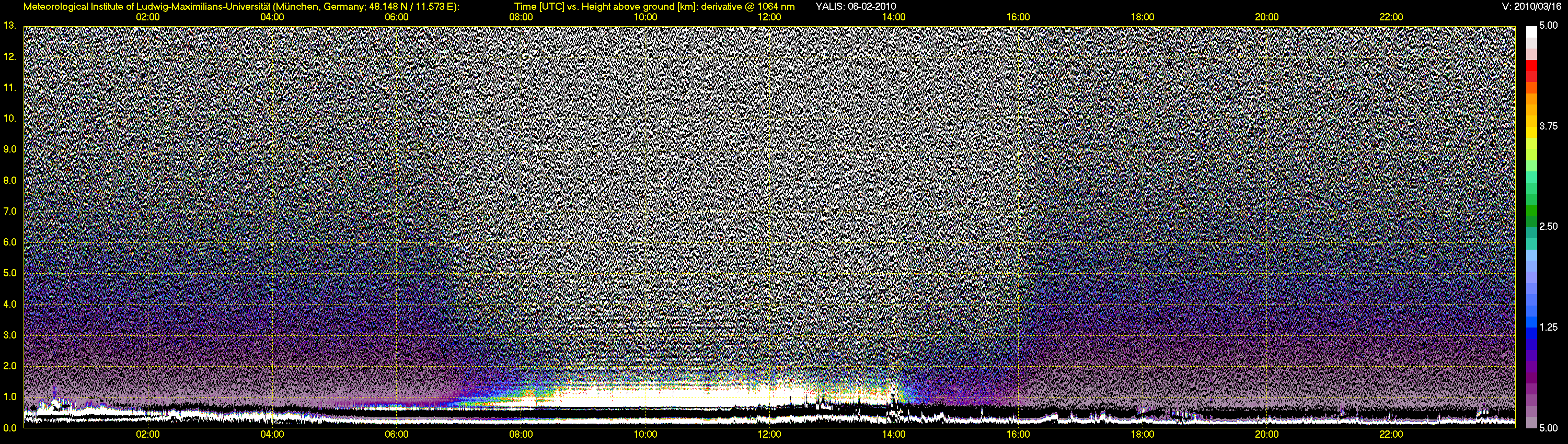The width and height of the screenshot is (1568, 444).
Task: Click the 1.25 color scale label
Action: pyautogui.click(x=1549, y=327)
